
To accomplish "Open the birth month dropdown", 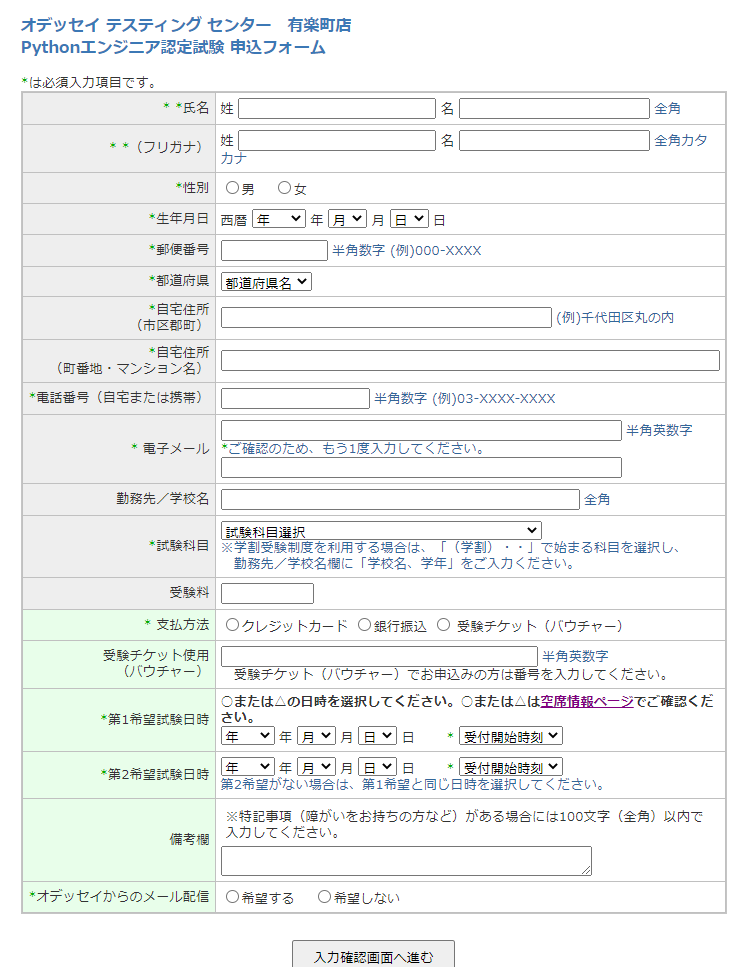I will (x=347, y=219).
